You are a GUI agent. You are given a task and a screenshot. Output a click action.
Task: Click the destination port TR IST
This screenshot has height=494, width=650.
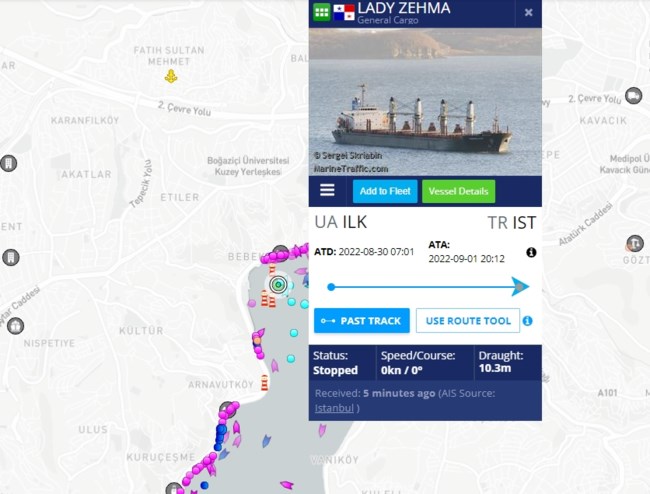pos(512,222)
